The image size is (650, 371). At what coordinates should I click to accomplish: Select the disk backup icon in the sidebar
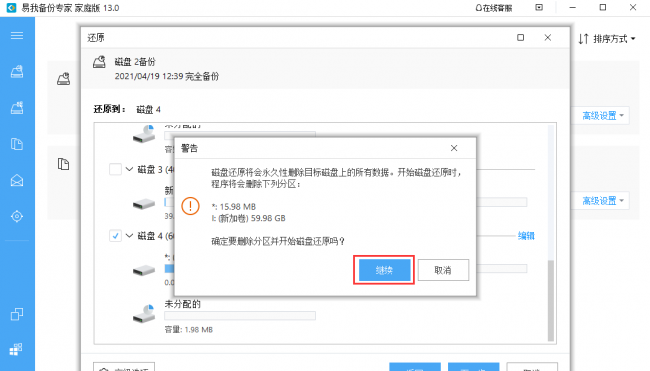coord(17,72)
